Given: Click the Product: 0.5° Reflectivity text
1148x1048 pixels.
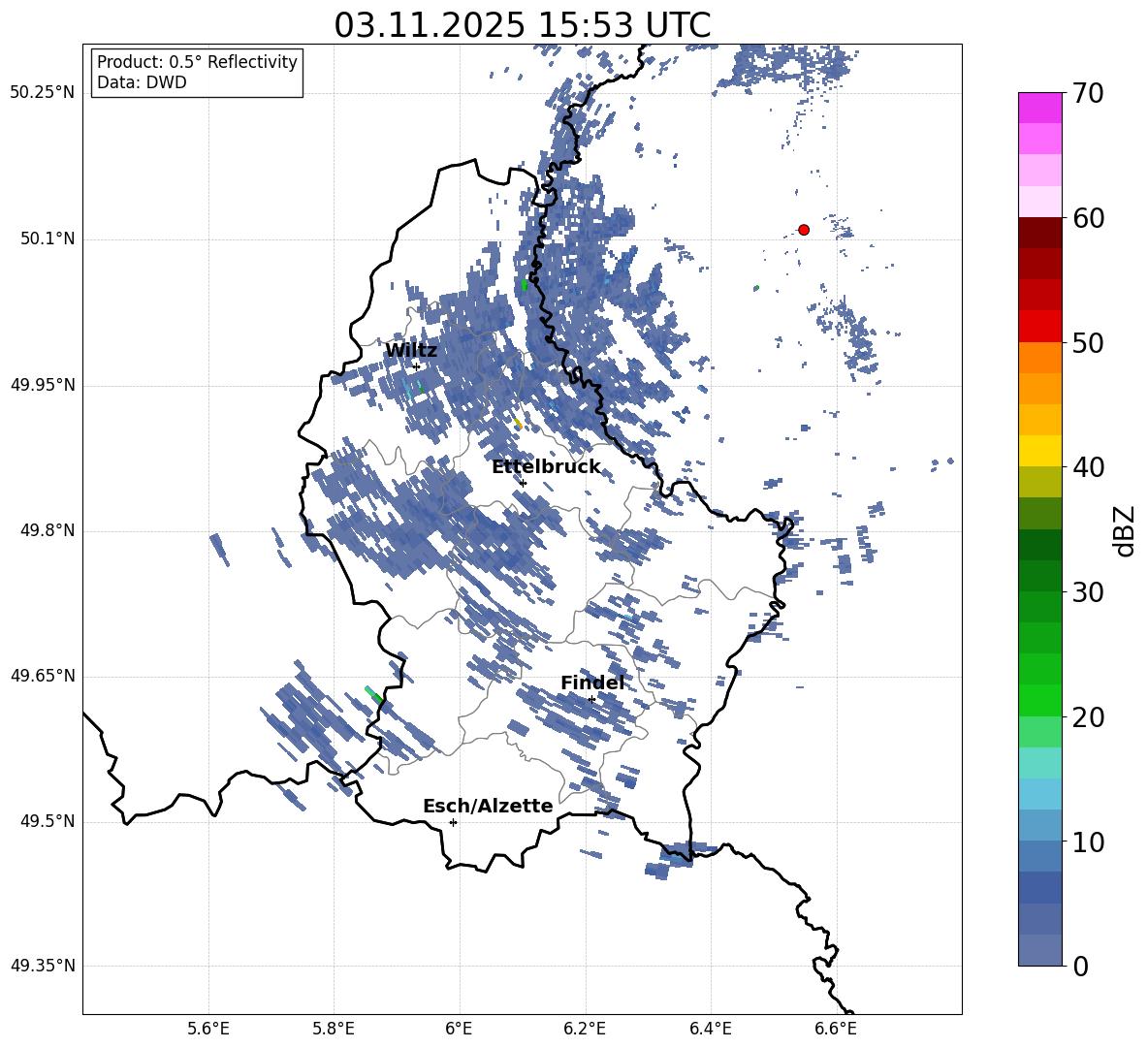Looking at the screenshot, I should 197,62.
